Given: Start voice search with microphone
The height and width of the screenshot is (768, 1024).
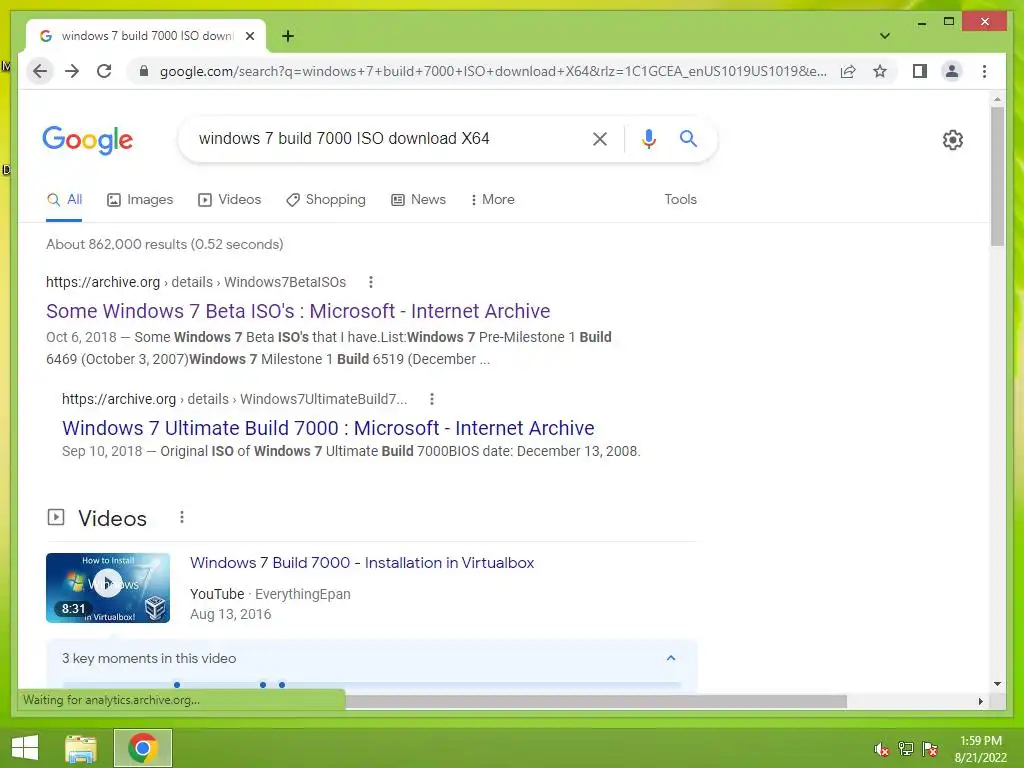Looking at the screenshot, I should 648,138.
